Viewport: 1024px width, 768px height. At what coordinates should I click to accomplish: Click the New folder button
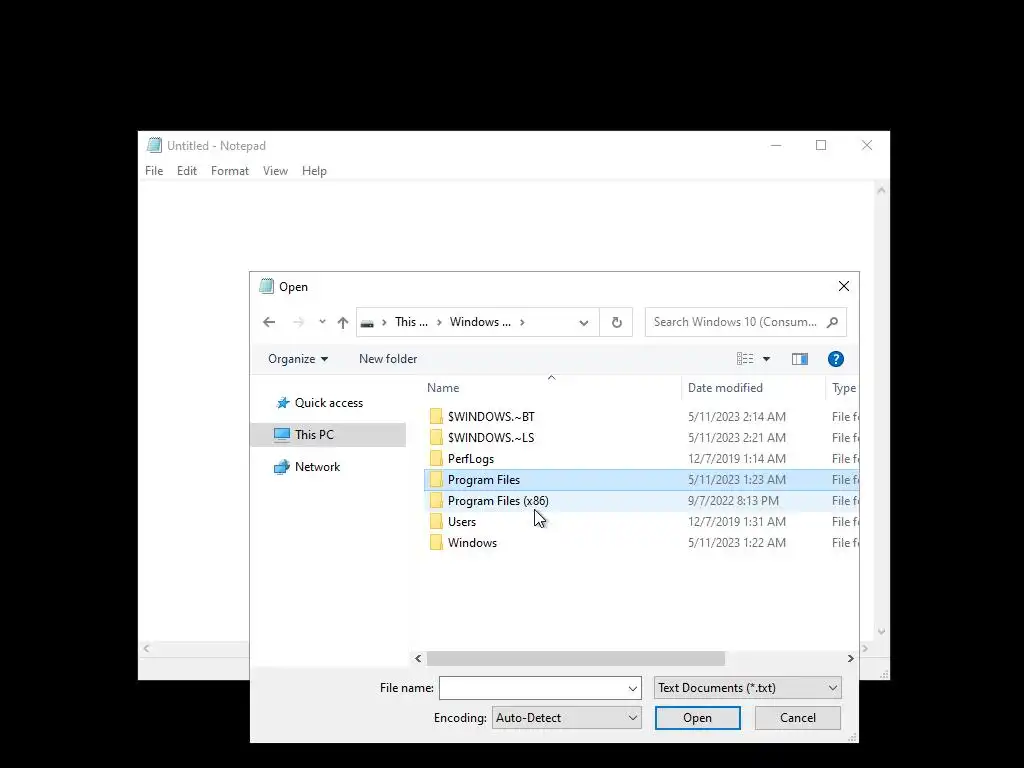(x=388, y=359)
